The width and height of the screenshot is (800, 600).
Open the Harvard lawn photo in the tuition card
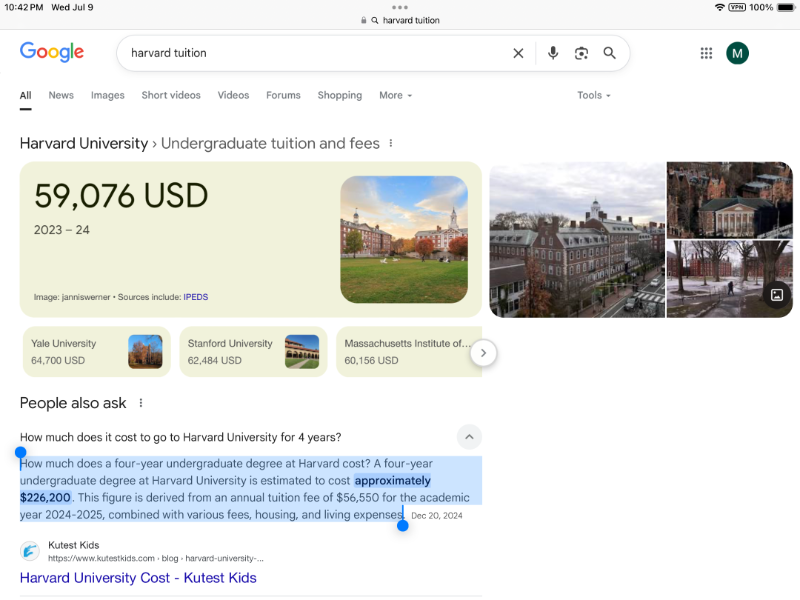(404, 240)
